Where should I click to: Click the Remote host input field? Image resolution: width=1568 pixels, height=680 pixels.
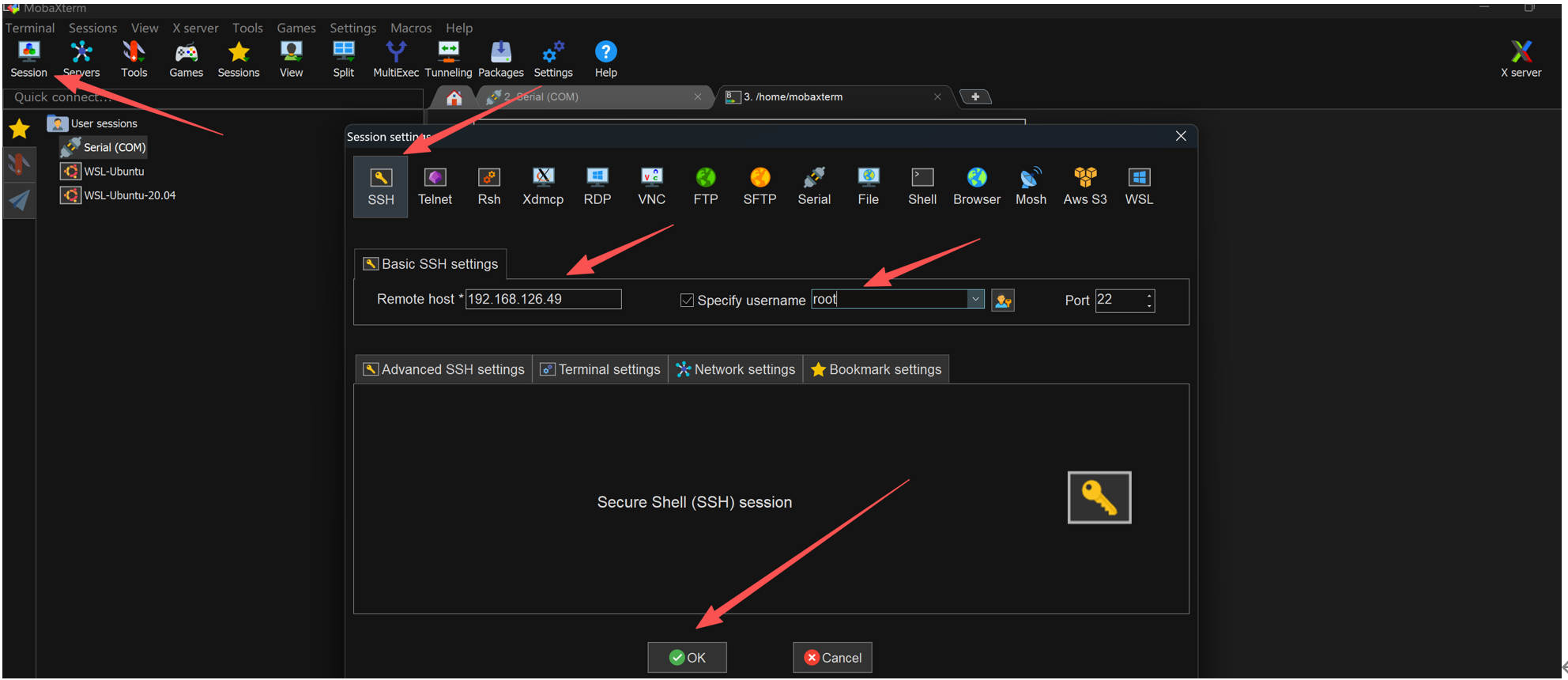(x=544, y=299)
